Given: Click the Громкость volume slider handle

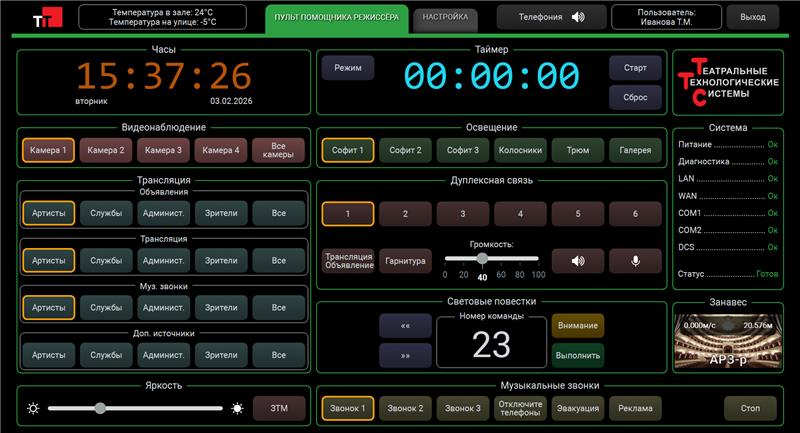Looking at the screenshot, I should 482,259.
